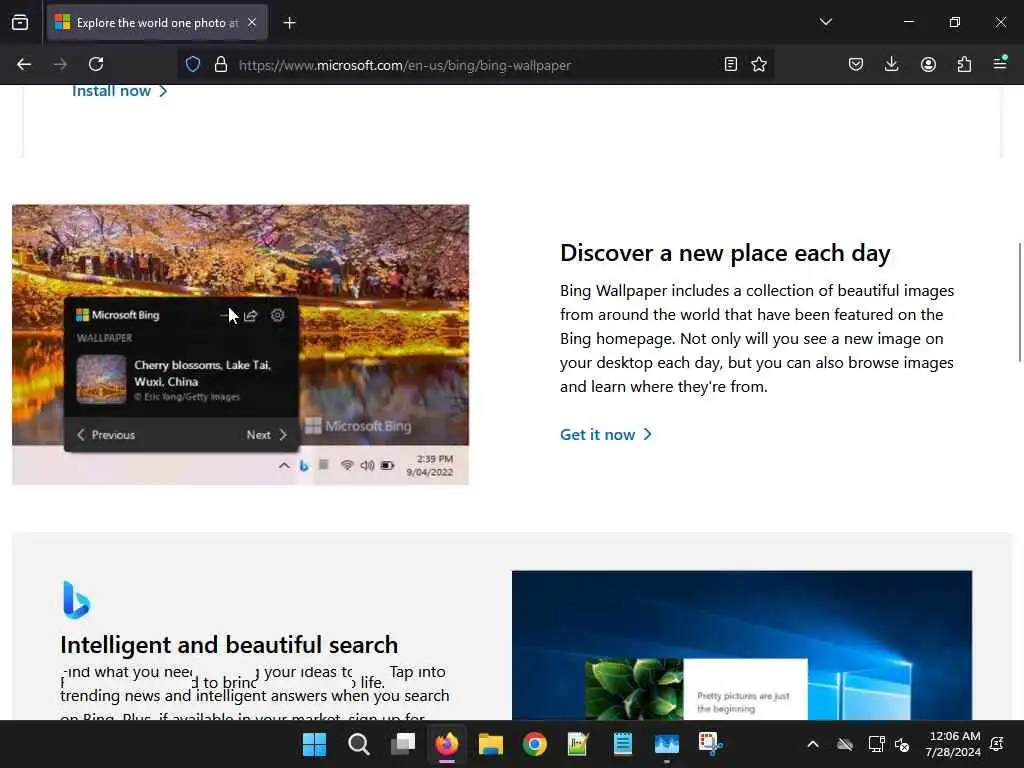The image size is (1024, 768).
Task: Click the 'Intelligent and beautiful search' heading
Action: coord(229,645)
